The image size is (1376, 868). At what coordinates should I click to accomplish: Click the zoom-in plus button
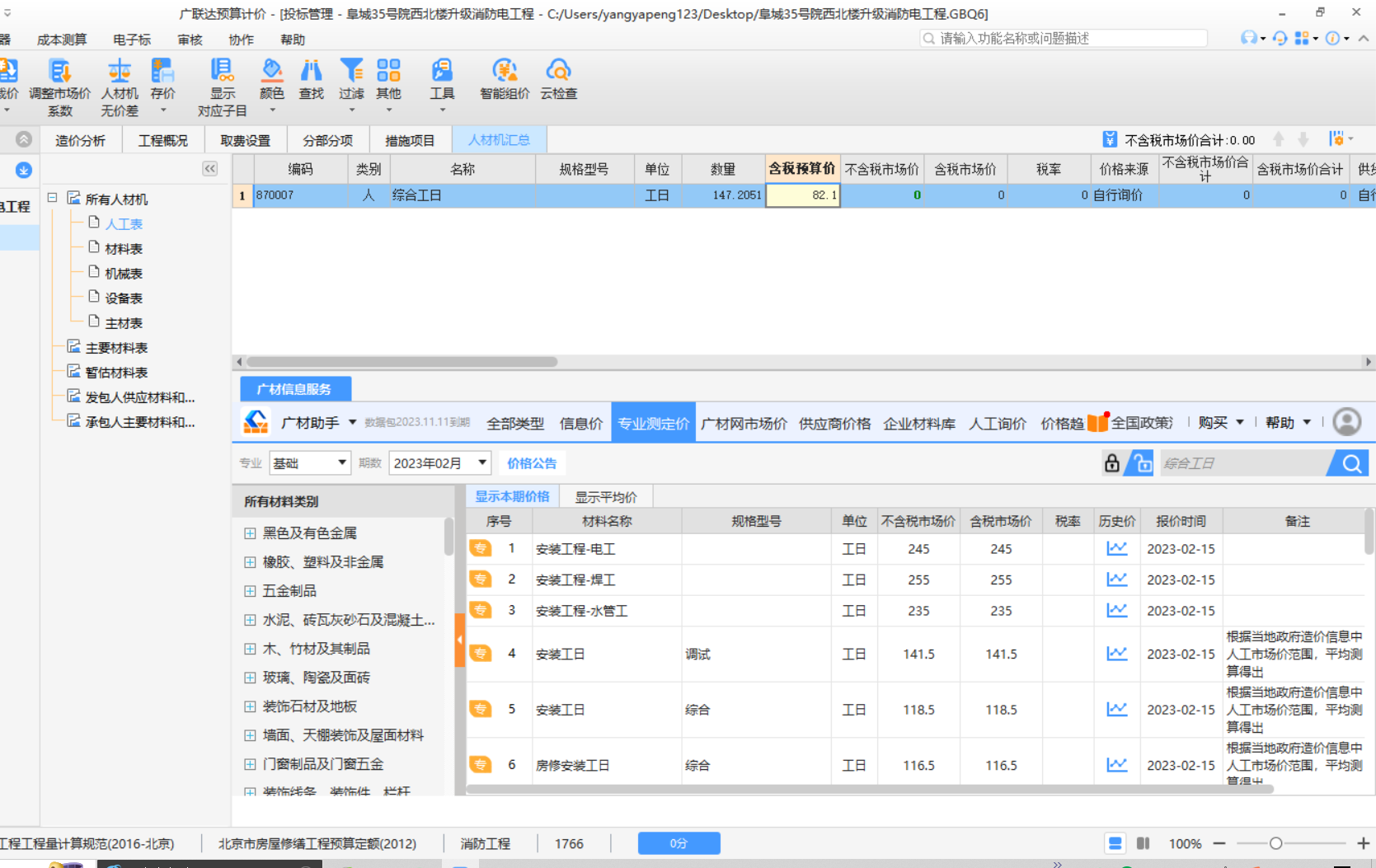(x=1364, y=843)
